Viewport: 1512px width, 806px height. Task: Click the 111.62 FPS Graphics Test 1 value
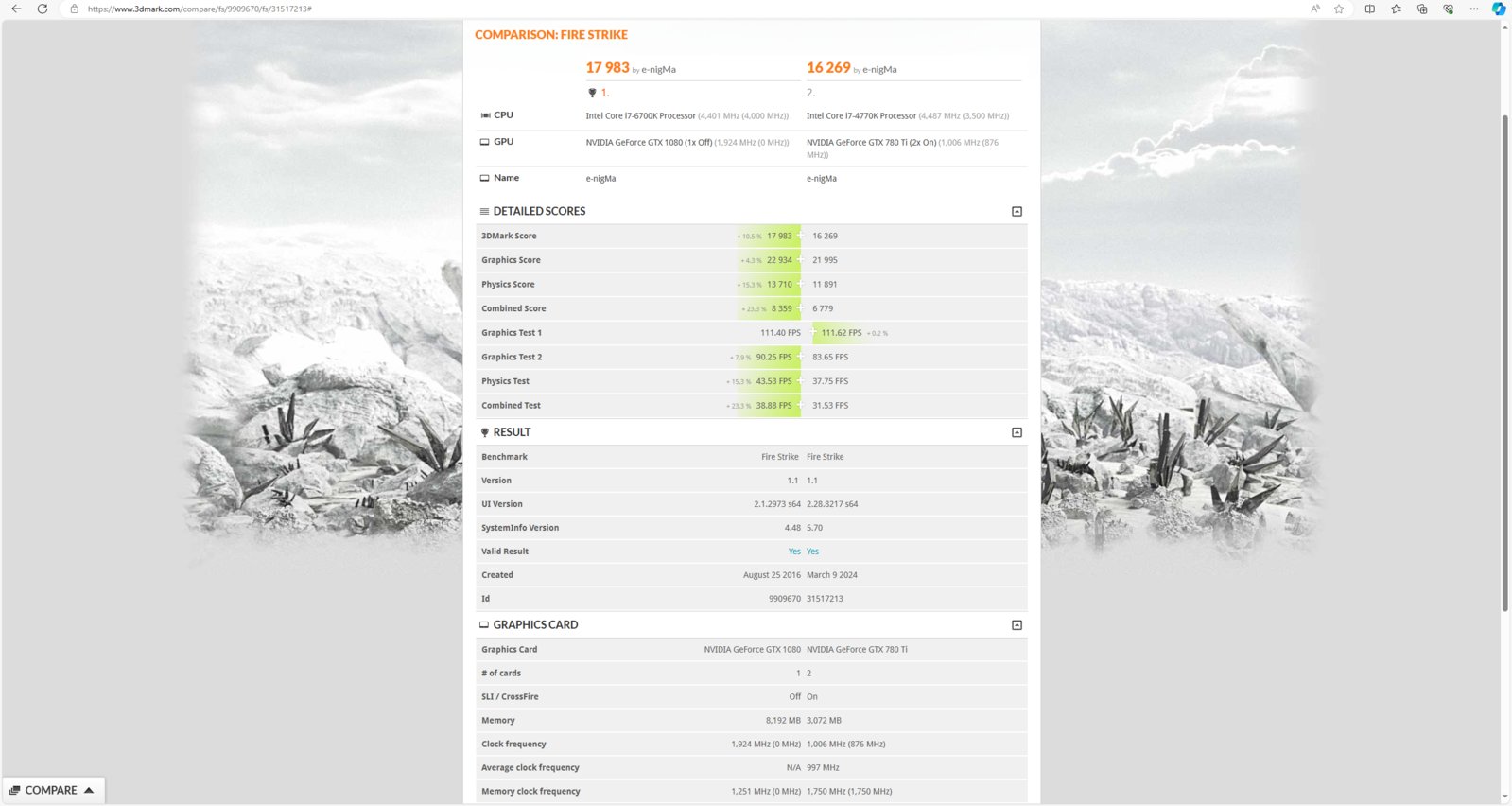(842, 333)
